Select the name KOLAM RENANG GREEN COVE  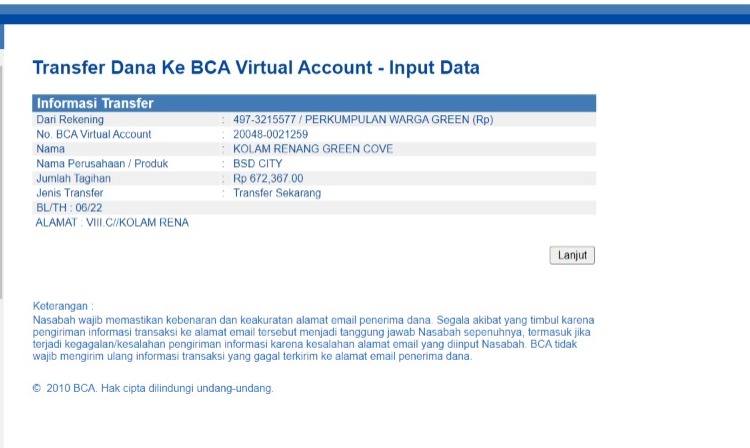coord(313,149)
